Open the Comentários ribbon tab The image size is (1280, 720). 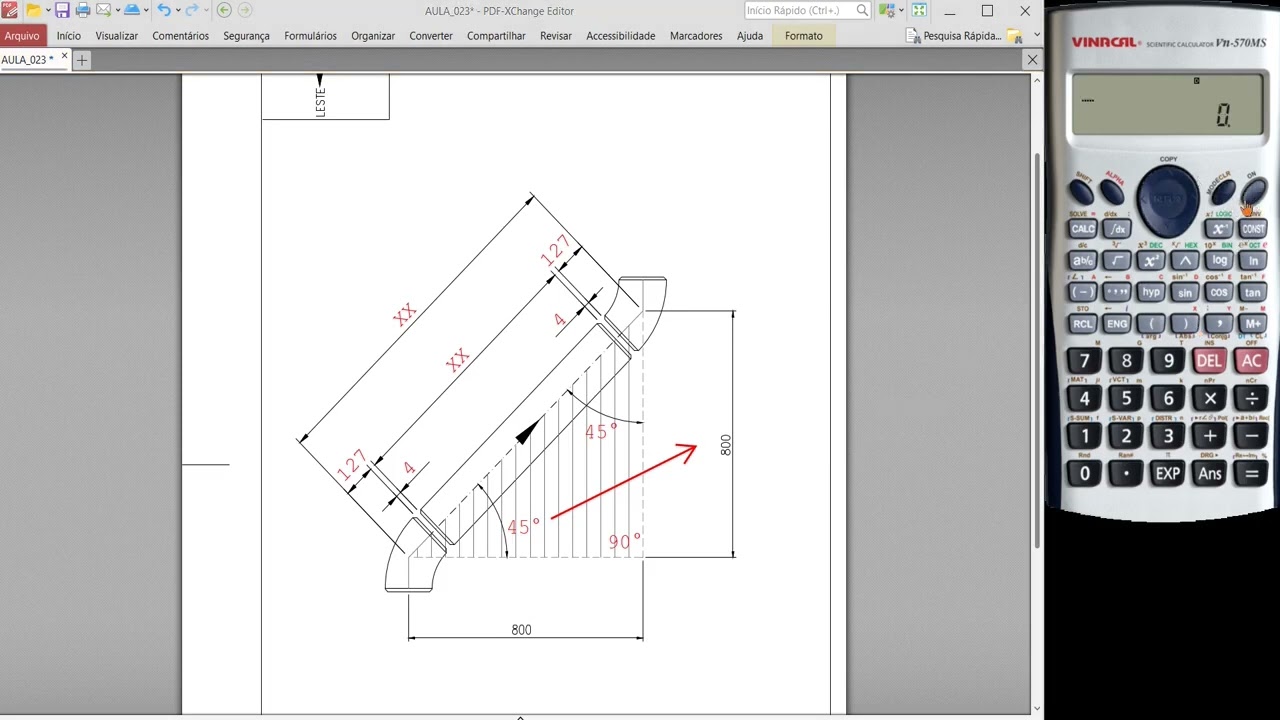click(181, 36)
